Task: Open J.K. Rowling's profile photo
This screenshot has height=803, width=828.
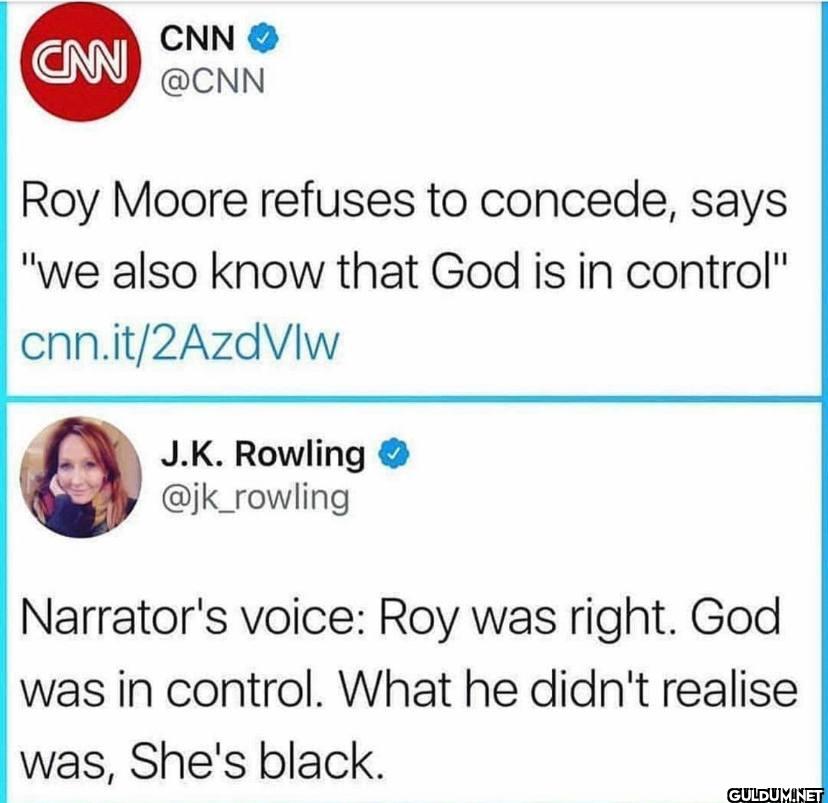Action: [81, 477]
